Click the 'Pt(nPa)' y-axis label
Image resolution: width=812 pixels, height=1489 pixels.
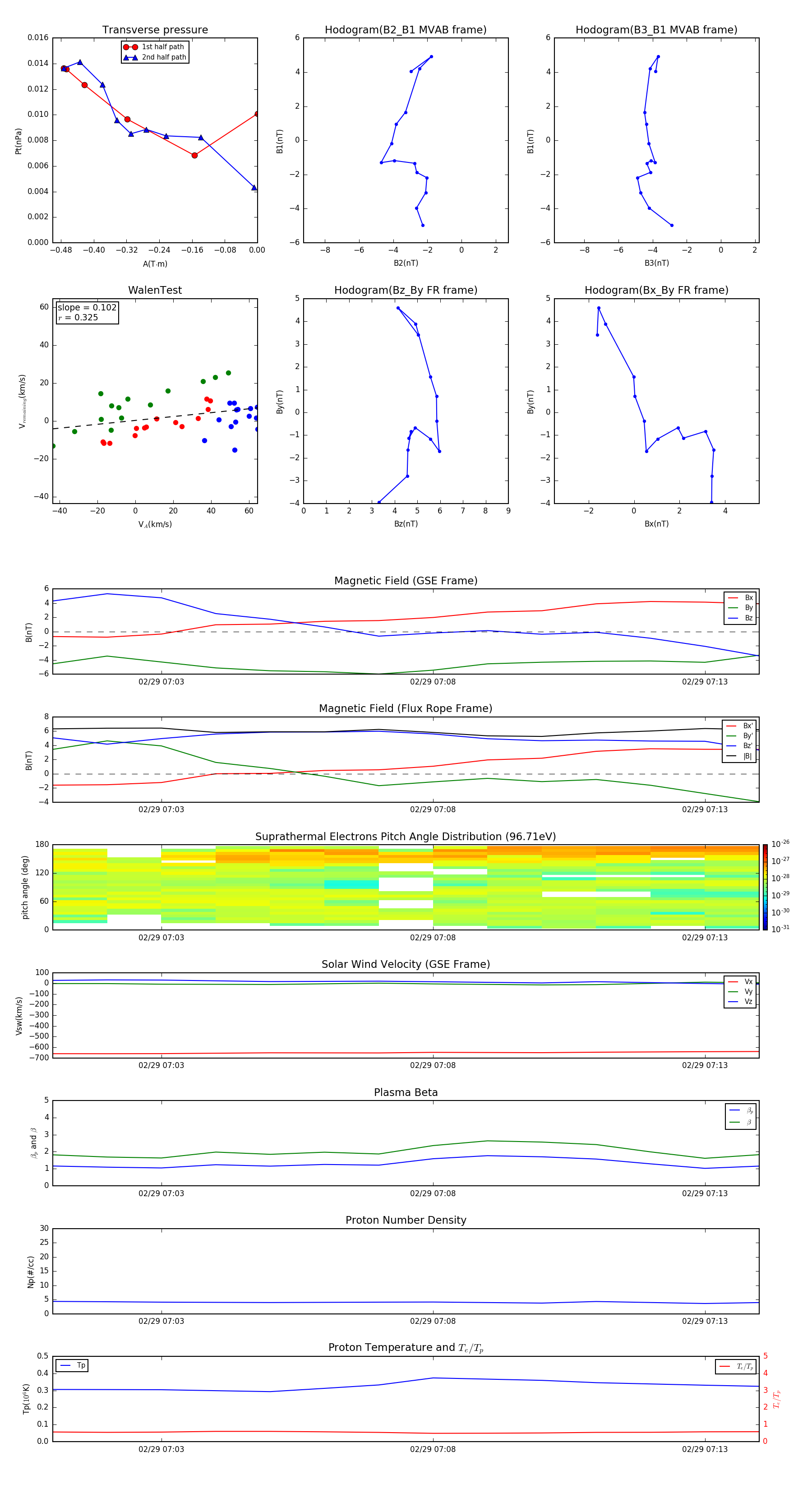18,141
